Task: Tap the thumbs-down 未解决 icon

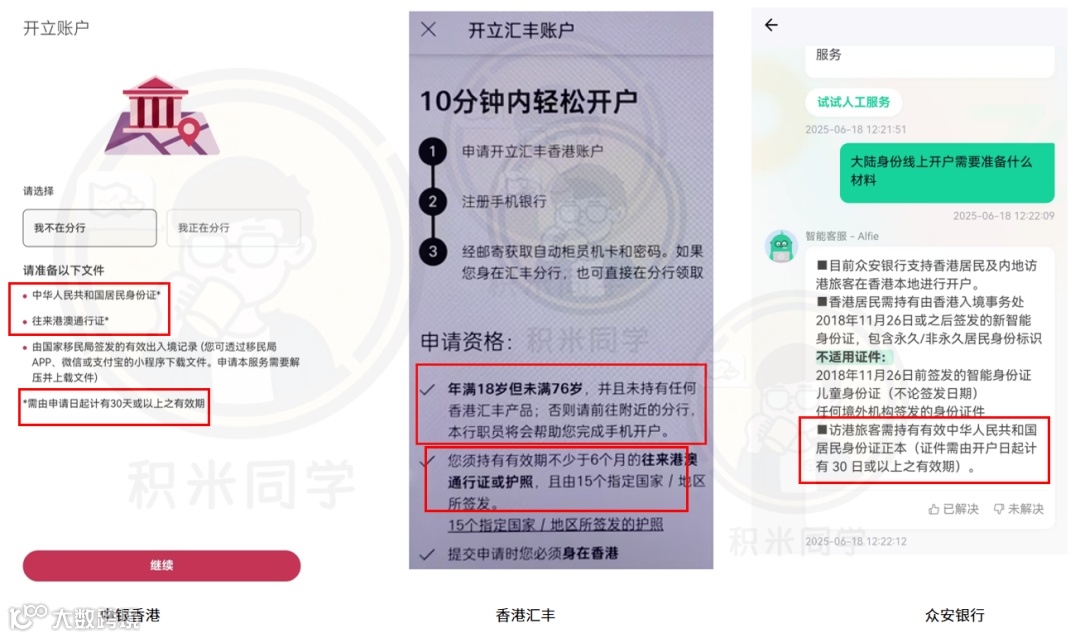Action: pos(999,509)
